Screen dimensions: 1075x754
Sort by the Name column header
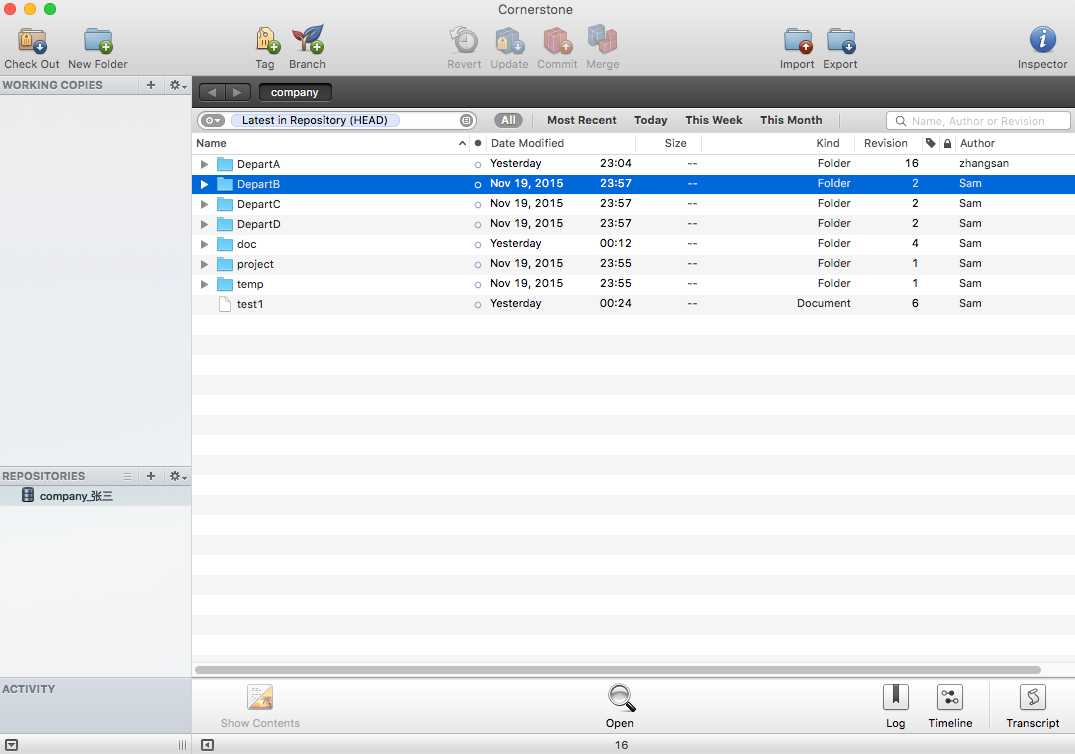click(x=331, y=143)
